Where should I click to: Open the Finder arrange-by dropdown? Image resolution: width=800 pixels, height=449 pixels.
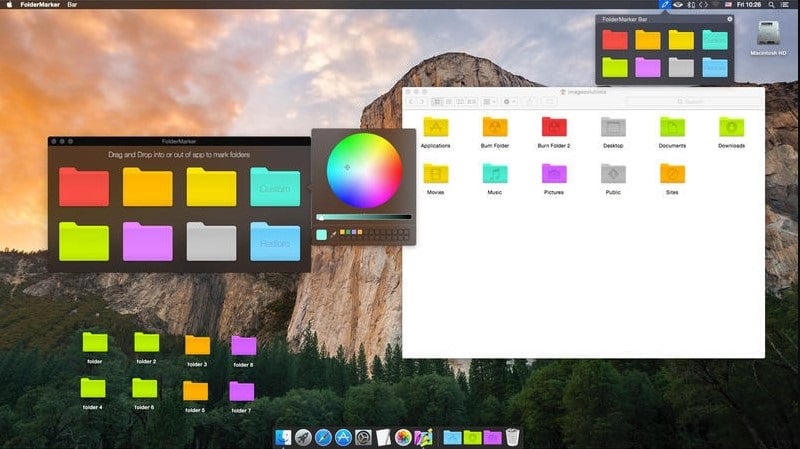coord(489,102)
